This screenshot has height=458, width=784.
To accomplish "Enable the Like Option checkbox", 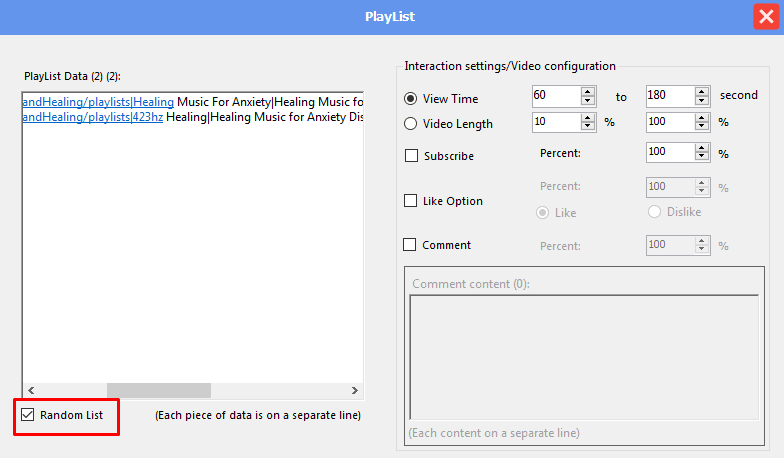I will click(x=410, y=201).
